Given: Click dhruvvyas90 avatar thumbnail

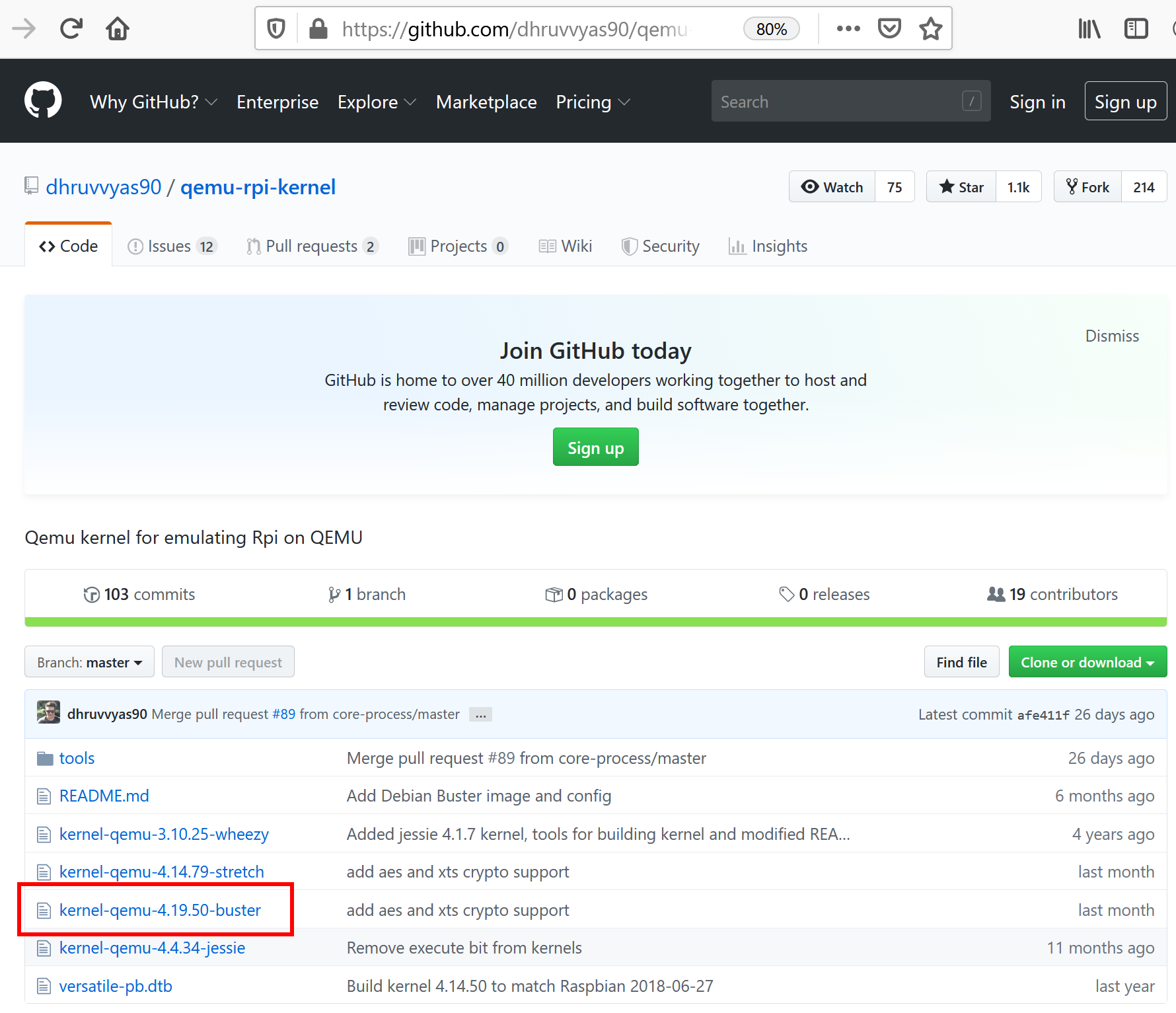Looking at the screenshot, I should pos(48,712).
